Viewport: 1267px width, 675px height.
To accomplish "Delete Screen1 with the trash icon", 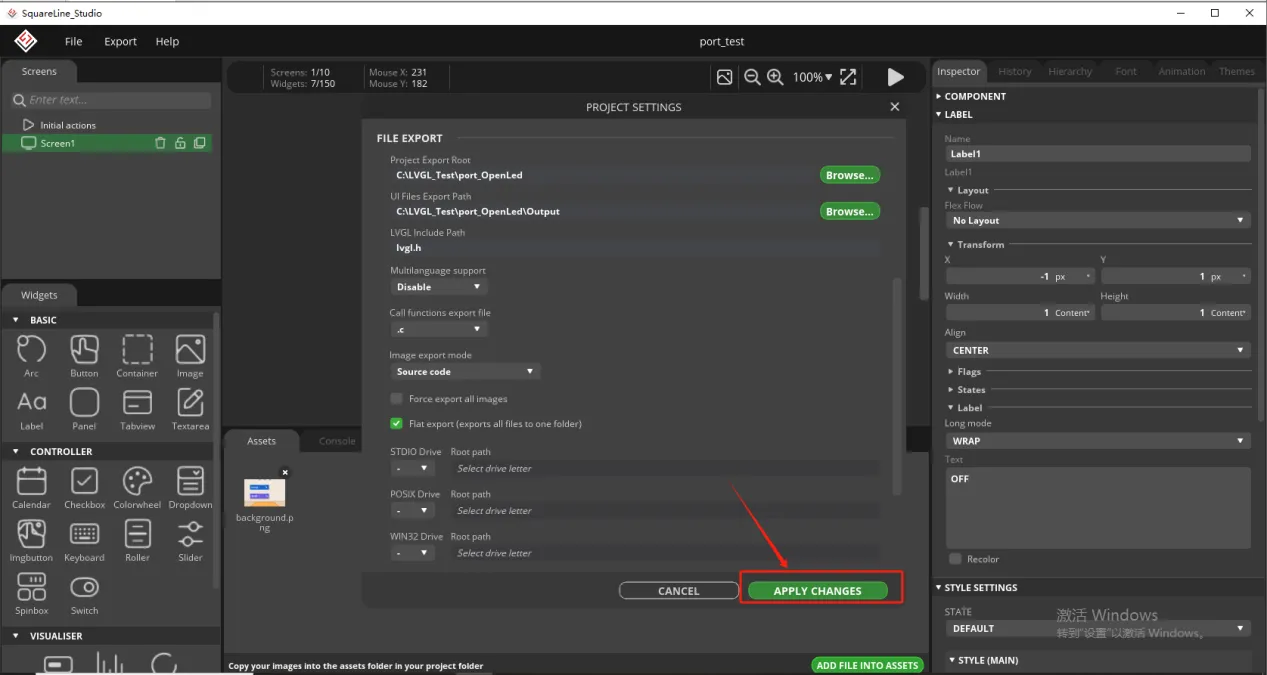I will click(160, 143).
